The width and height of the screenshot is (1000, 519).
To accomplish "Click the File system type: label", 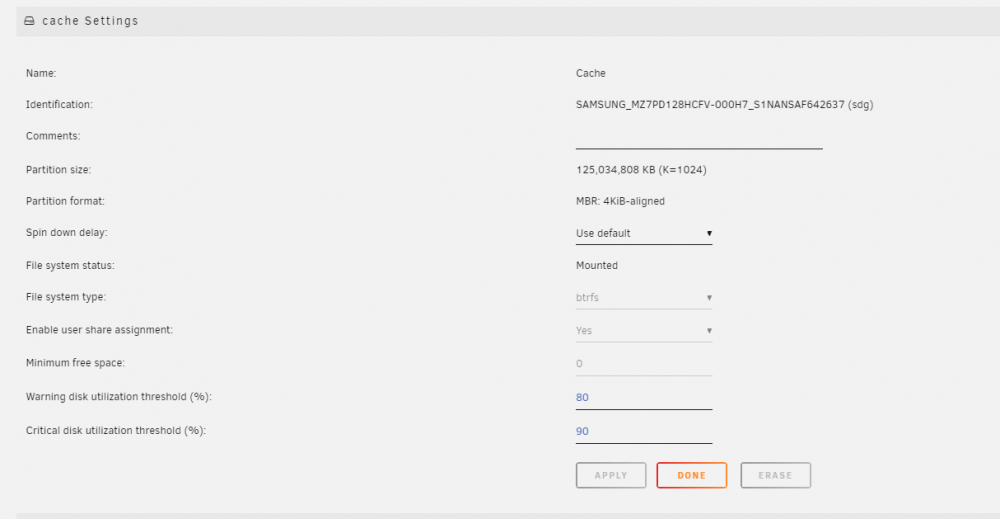I will coord(66,297).
